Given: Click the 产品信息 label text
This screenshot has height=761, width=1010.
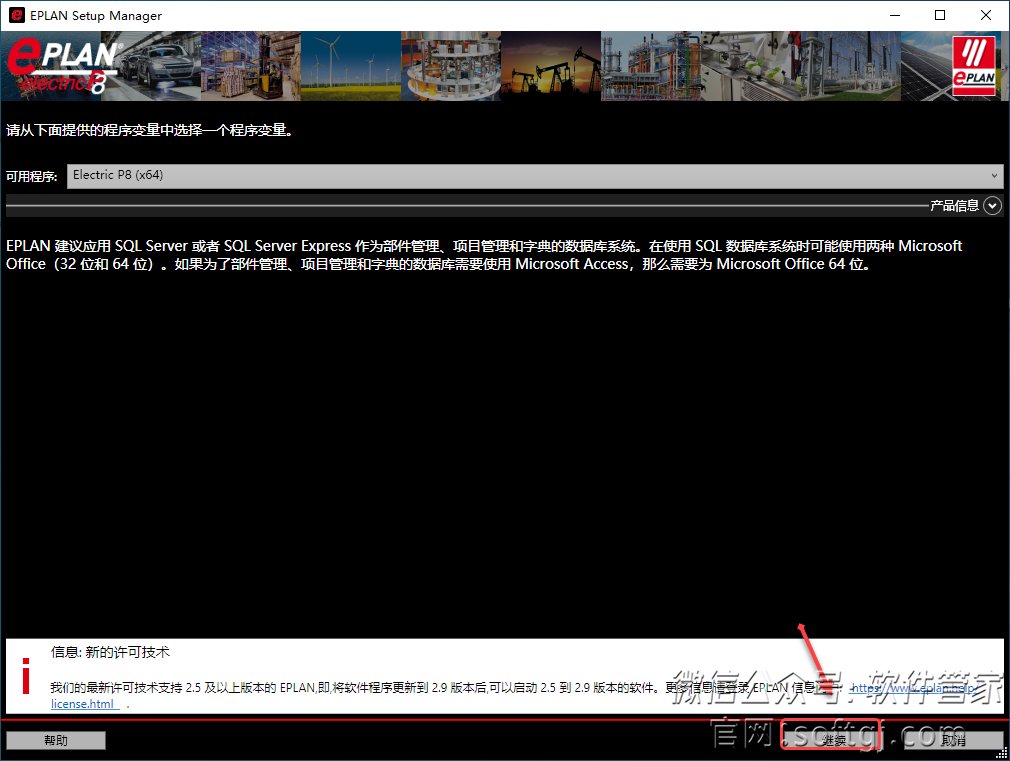Looking at the screenshot, I should [955, 206].
